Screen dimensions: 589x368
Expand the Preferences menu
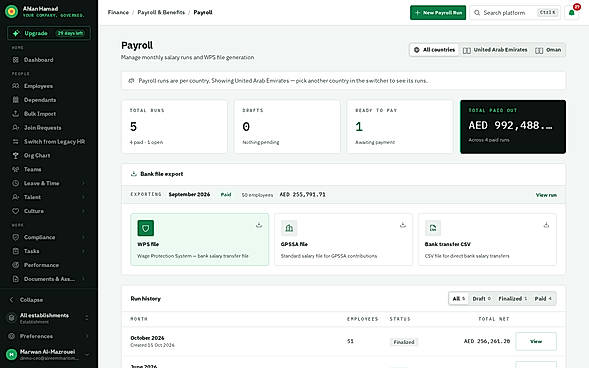click(x=49, y=336)
